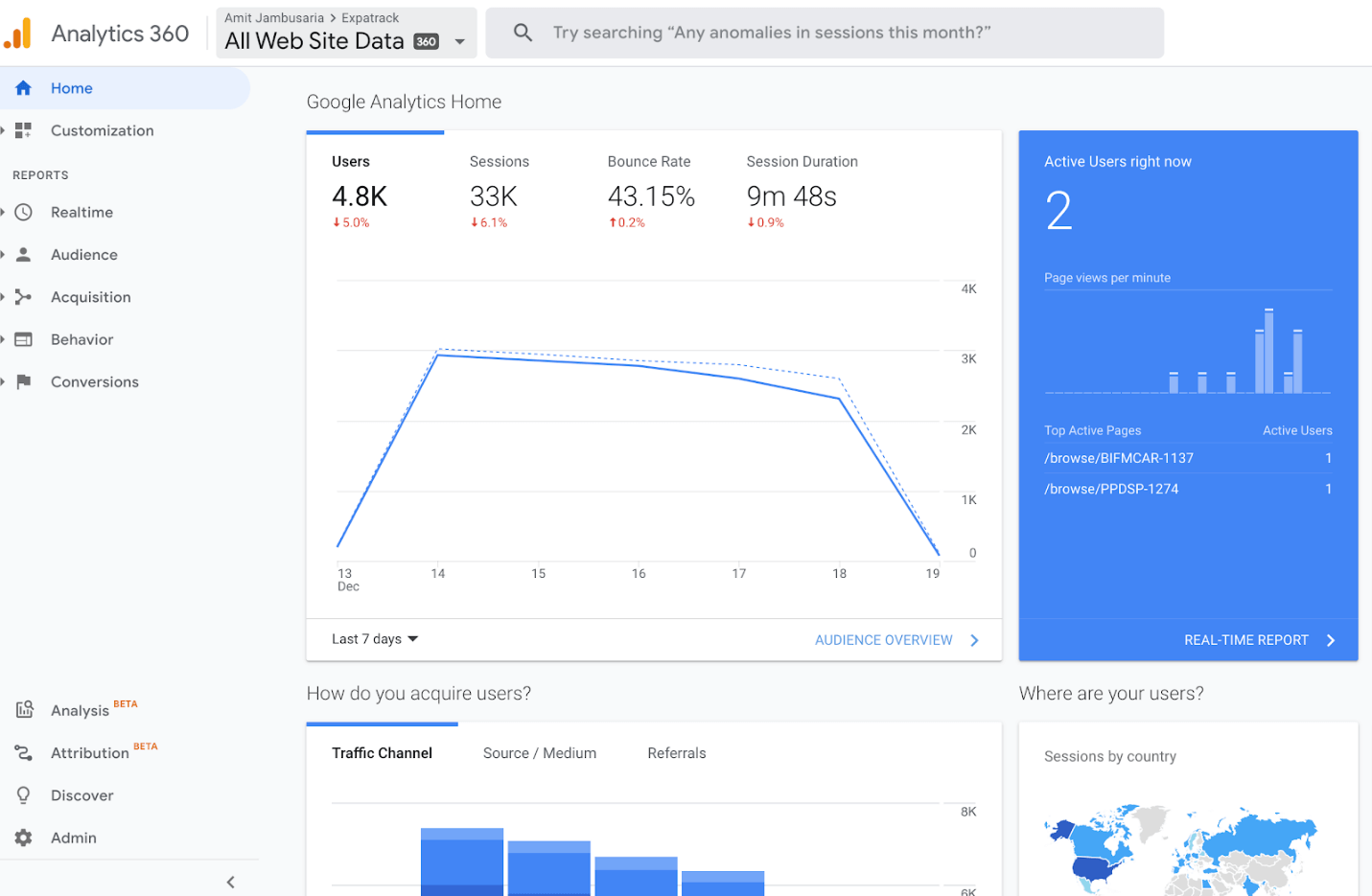1372x896 pixels.
Task: Open the Admin settings label
Action: (x=74, y=838)
